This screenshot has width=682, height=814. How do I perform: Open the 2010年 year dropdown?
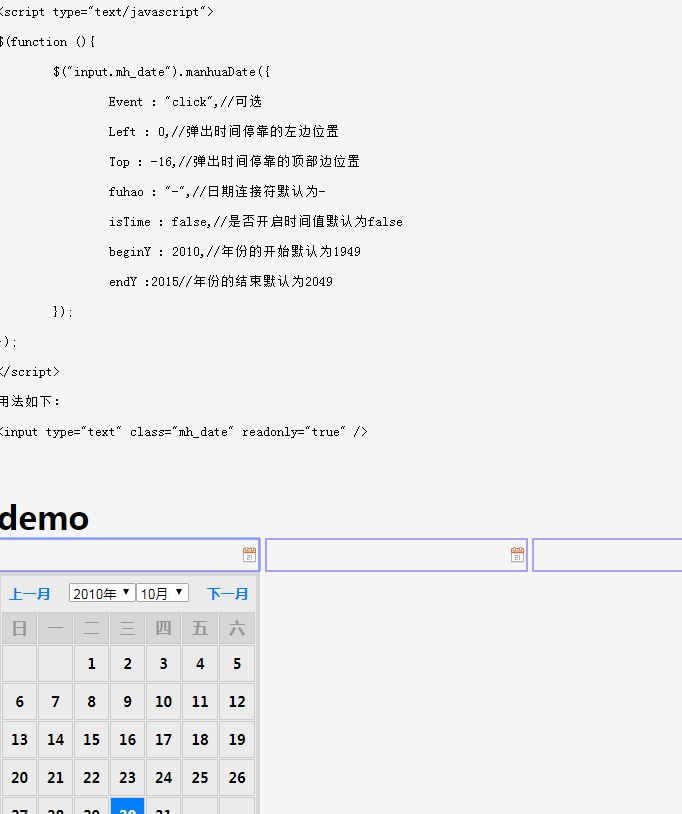pos(102,593)
